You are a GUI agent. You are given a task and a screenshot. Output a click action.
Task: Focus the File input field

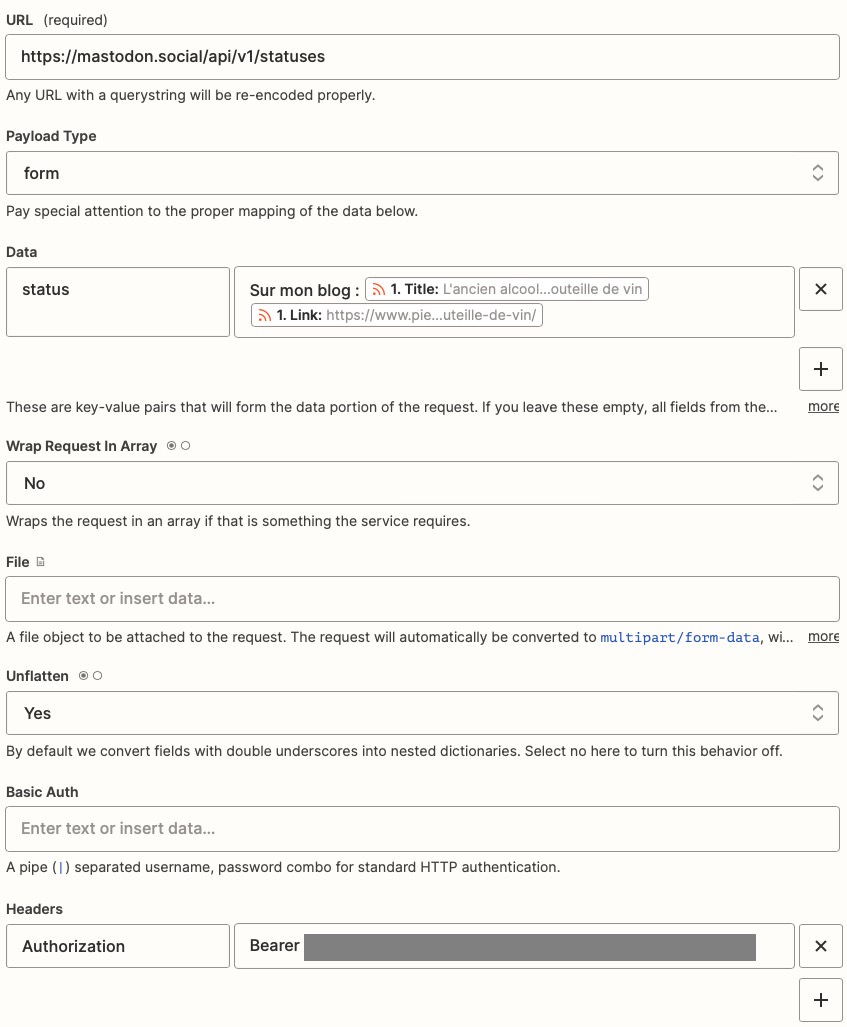tap(422, 599)
